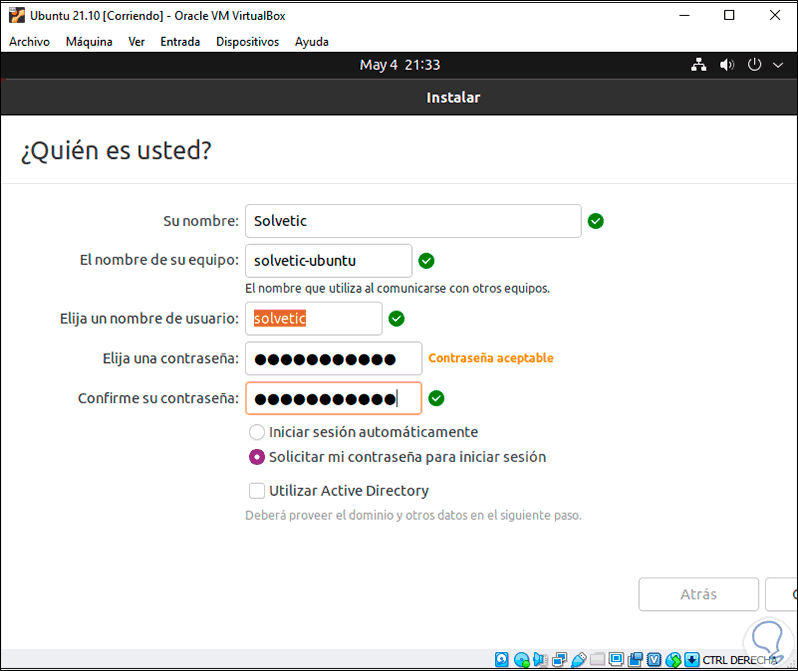The width and height of the screenshot is (798, 671).
Task: Open the May 4 21:33 clock
Action: coord(400,65)
